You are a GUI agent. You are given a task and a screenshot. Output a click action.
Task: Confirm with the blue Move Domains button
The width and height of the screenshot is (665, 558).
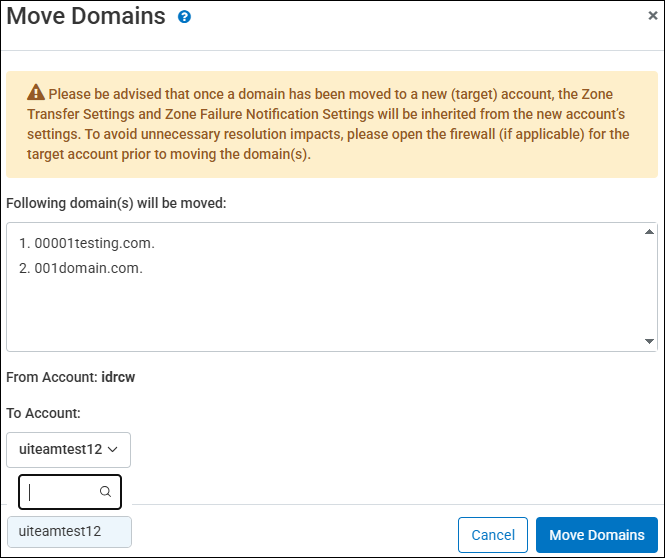point(596,535)
